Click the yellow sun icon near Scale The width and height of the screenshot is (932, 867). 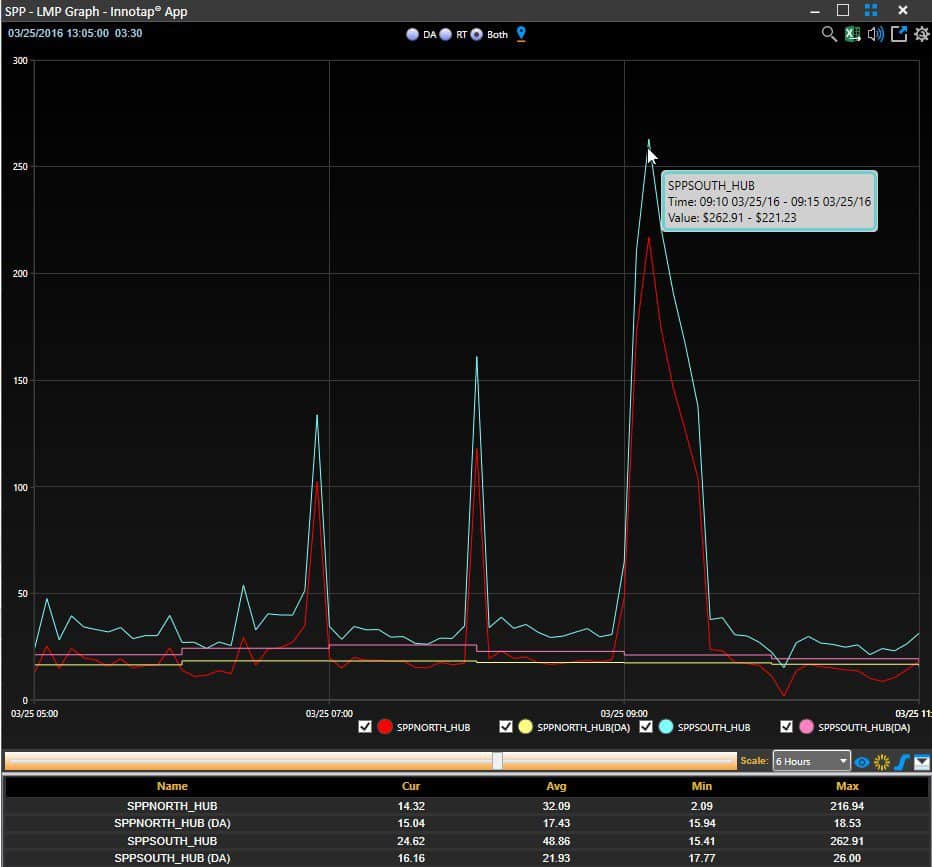(882, 762)
